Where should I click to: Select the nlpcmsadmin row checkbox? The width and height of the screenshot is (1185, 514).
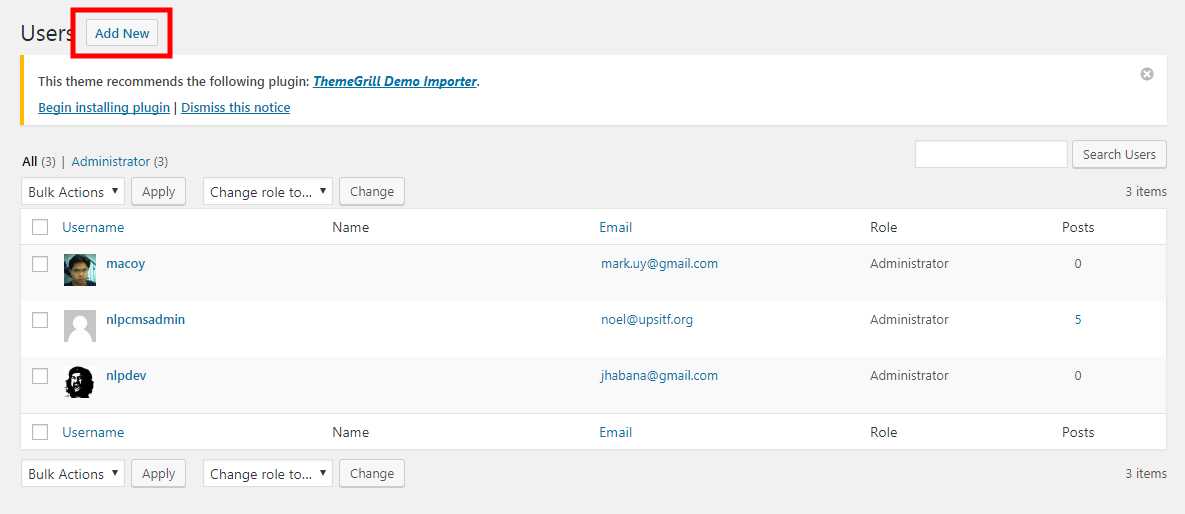pos(40,320)
